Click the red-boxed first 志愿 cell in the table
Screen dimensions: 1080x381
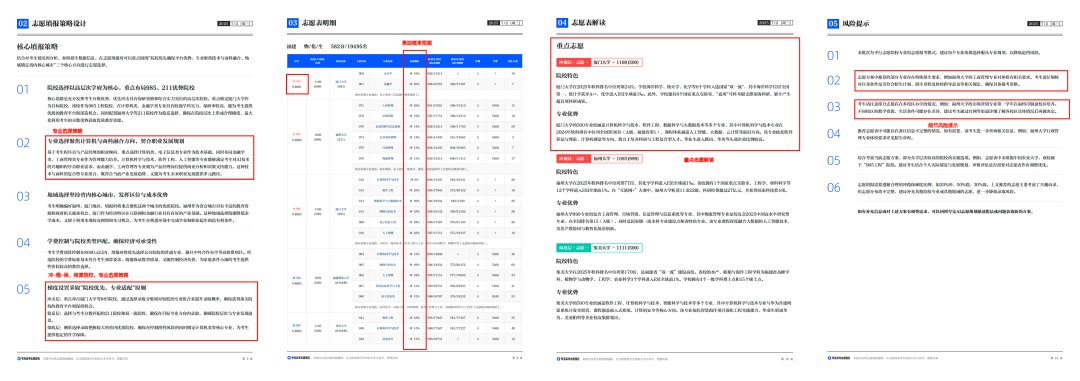297,83
